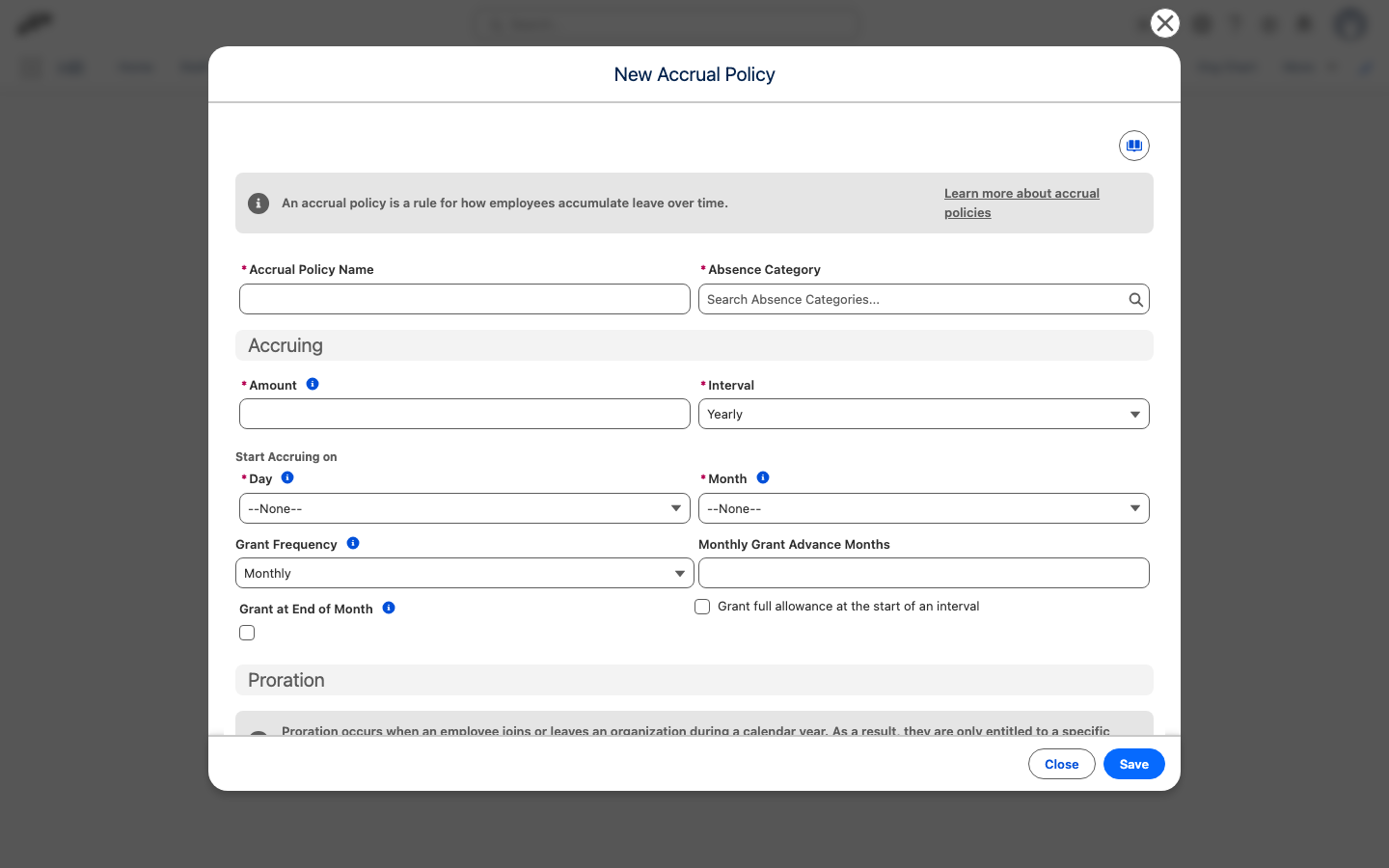Click the Proration section header

click(694, 680)
